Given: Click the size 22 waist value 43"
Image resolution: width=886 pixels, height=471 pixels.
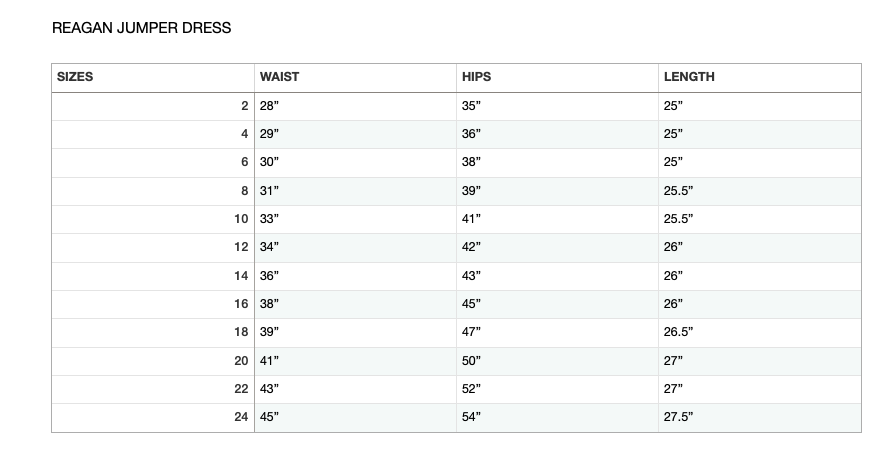Looking at the screenshot, I should pos(269,389).
